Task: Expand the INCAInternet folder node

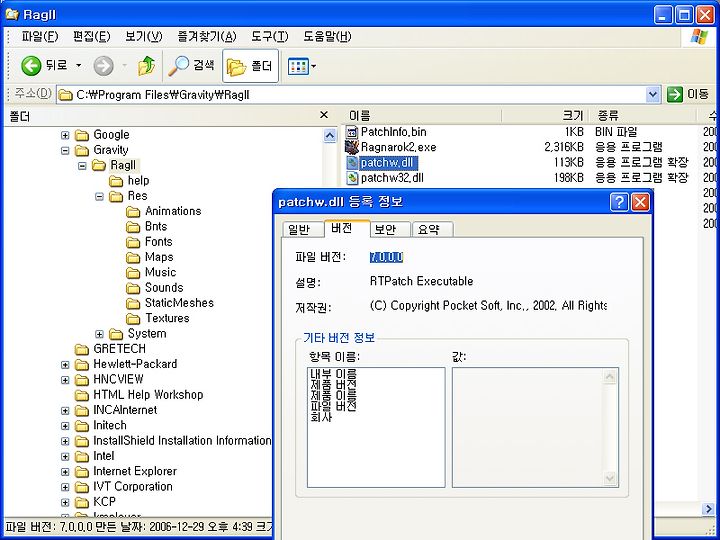Action: pos(65,411)
